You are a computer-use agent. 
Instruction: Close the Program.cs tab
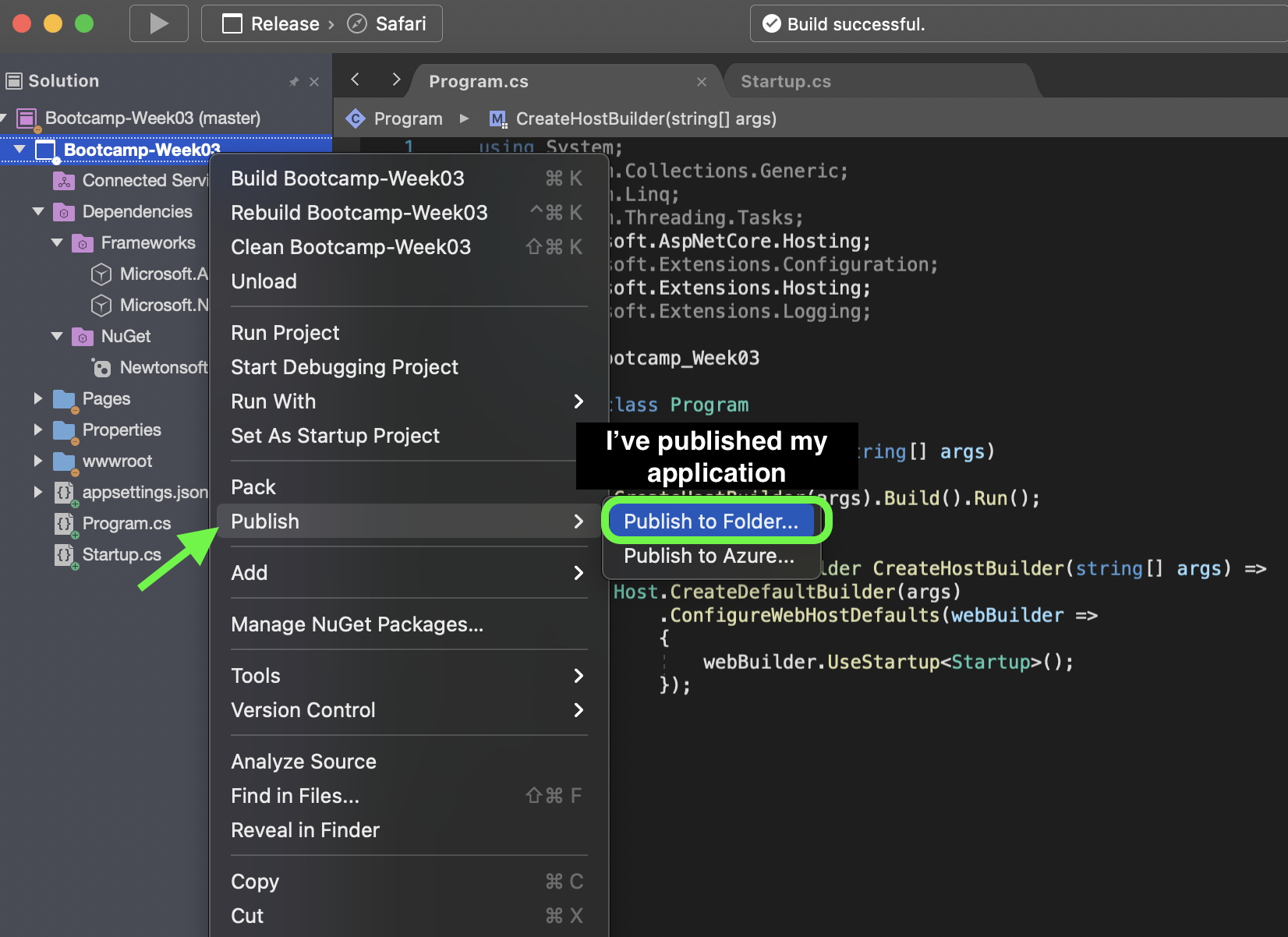point(701,81)
